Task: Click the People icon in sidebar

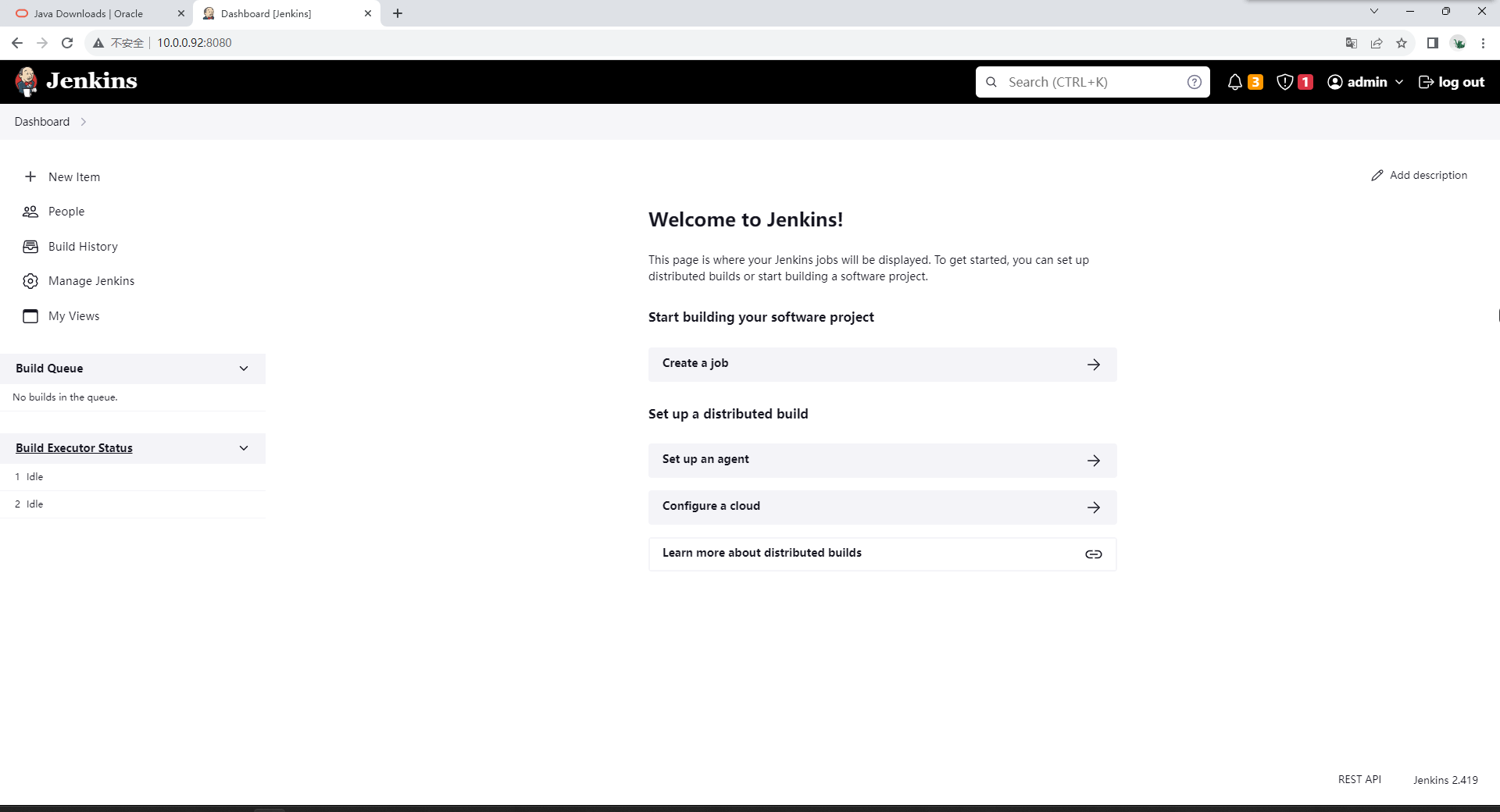Action: pos(30,212)
